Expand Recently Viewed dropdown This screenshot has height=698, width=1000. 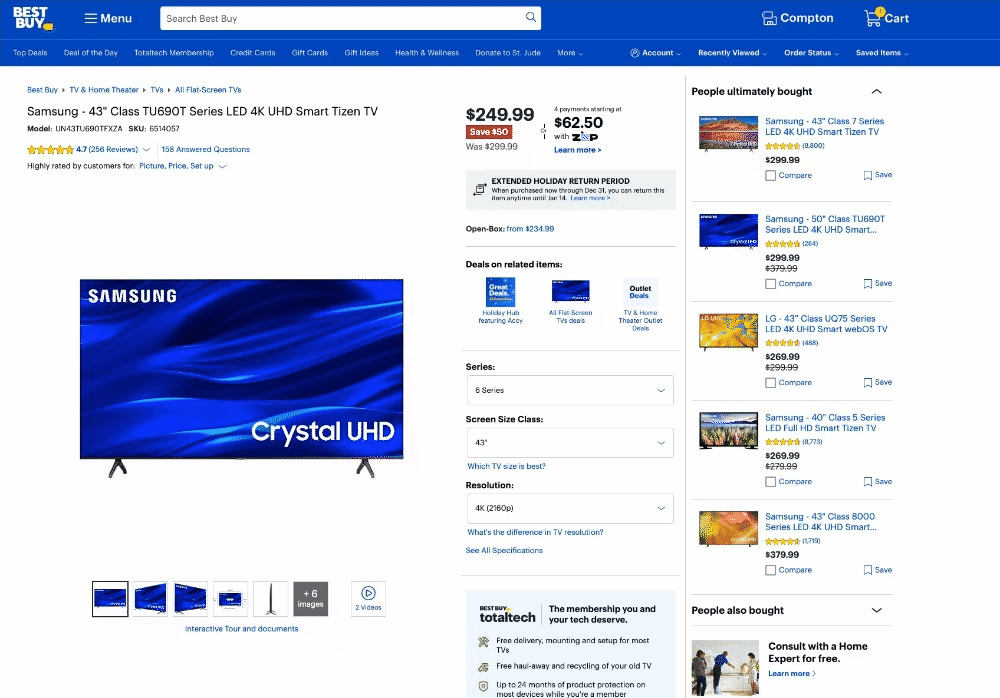[x=732, y=53]
